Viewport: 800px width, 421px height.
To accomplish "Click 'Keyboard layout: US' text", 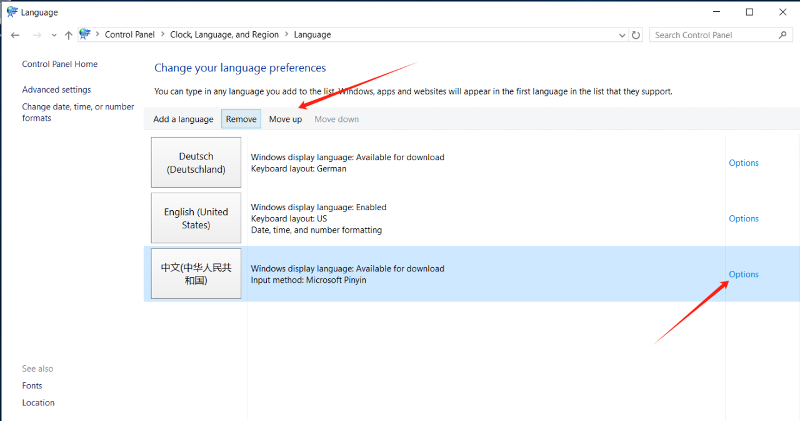I will (289, 218).
